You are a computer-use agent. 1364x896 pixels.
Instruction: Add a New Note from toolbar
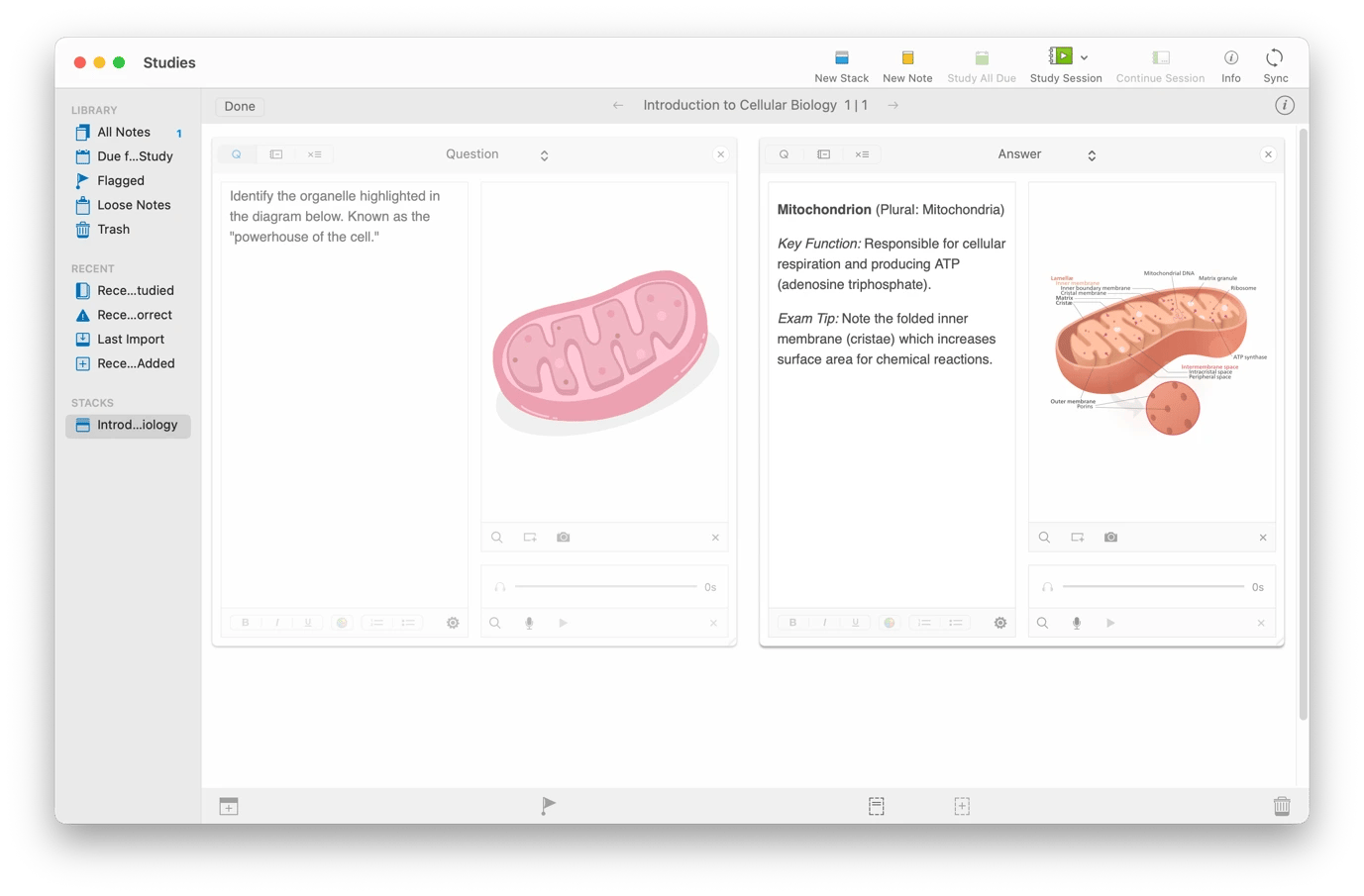pyautogui.click(x=907, y=65)
